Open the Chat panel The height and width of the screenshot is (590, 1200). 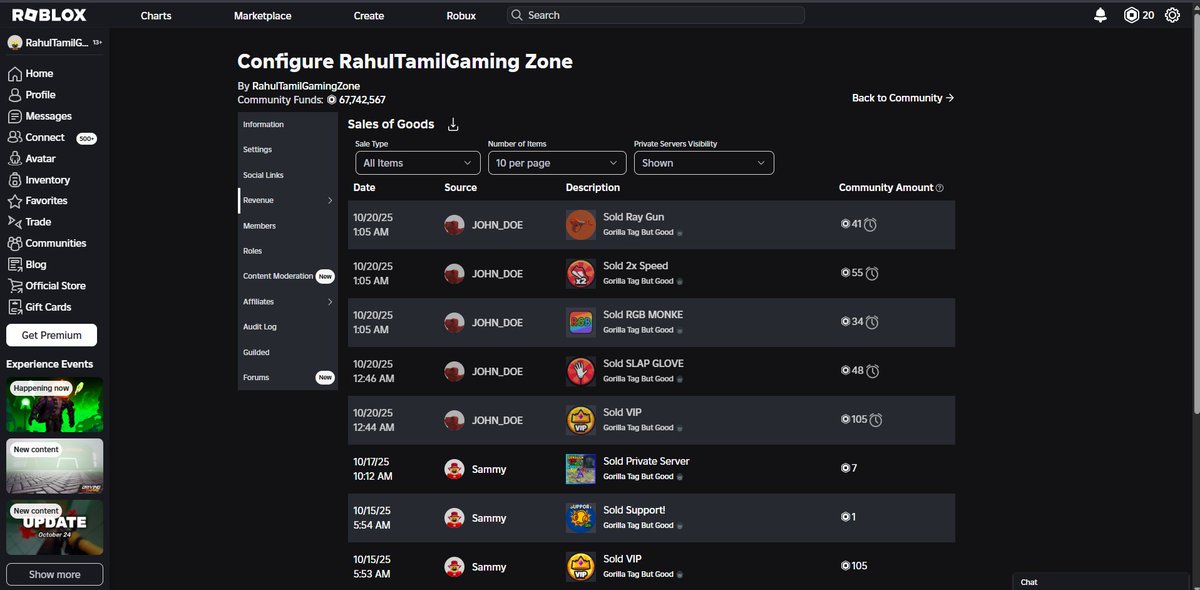pyautogui.click(x=1103, y=582)
